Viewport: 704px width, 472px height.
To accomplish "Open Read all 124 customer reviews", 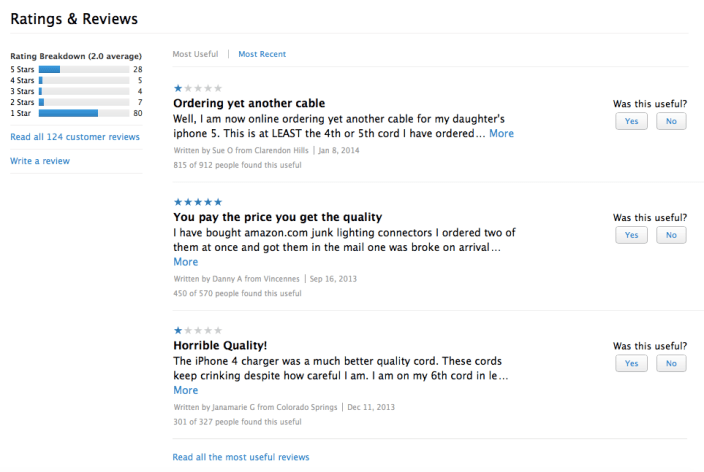I will (75, 136).
